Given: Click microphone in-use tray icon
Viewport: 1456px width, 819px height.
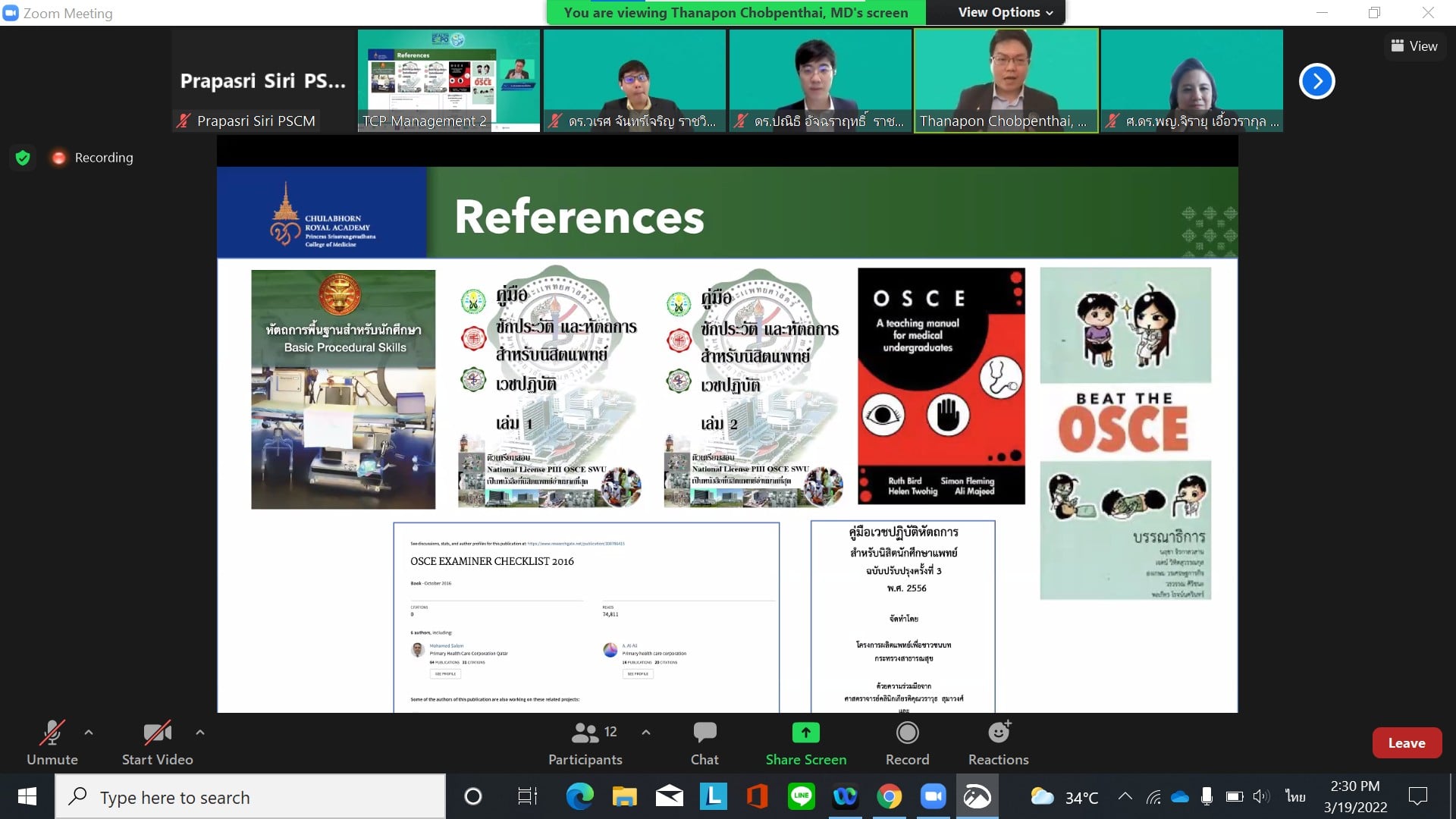Looking at the screenshot, I should [x=1207, y=796].
